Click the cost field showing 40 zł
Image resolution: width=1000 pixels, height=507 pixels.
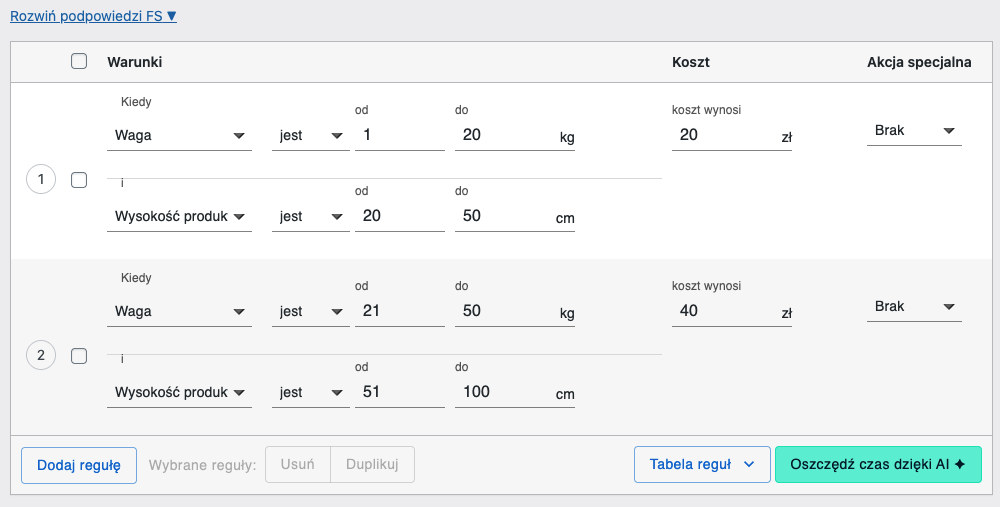tap(722, 311)
